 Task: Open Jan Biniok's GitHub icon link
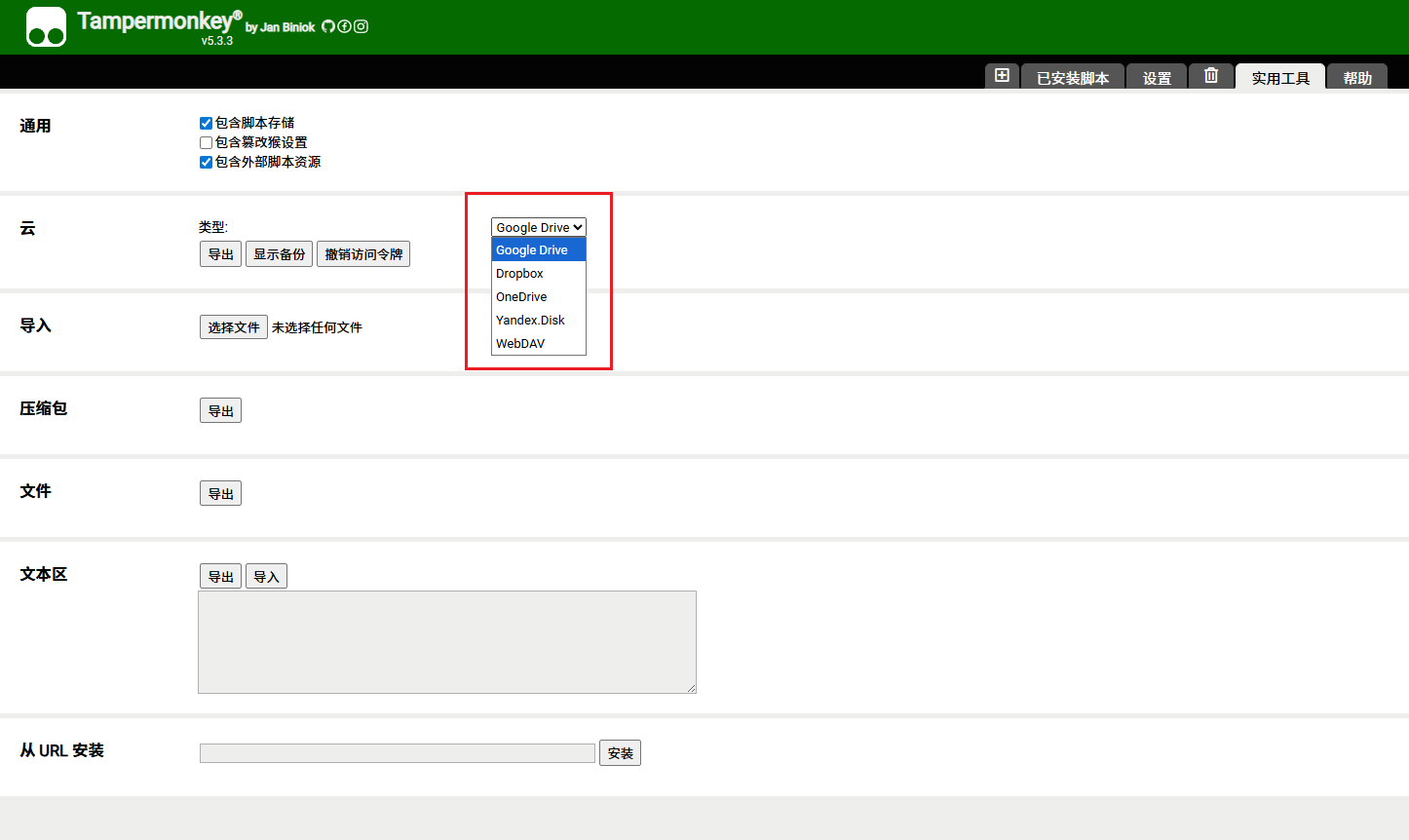coord(328,26)
